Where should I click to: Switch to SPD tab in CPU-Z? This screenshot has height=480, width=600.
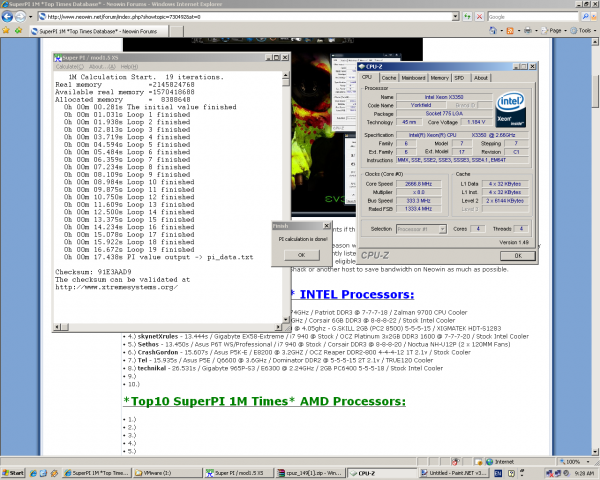coord(459,78)
